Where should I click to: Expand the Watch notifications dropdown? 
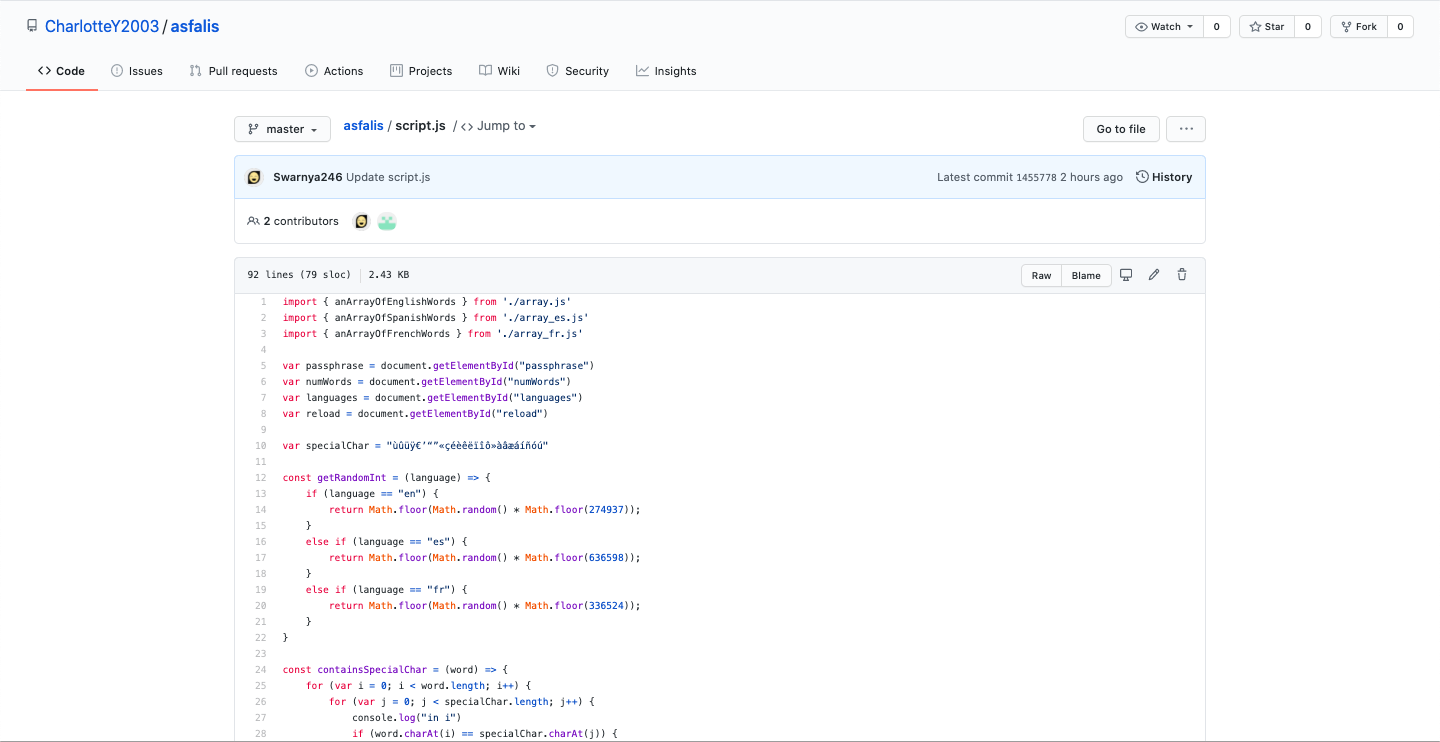click(x=1164, y=27)
